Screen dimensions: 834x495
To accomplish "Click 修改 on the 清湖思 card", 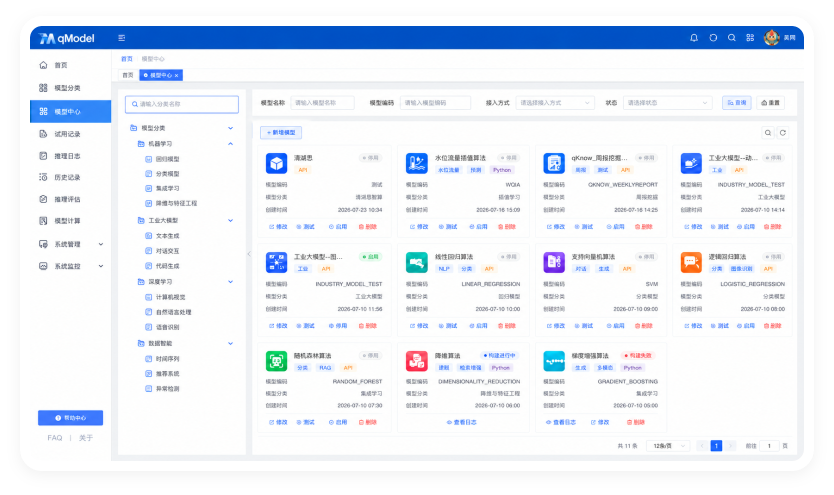I will pos(278,227).
